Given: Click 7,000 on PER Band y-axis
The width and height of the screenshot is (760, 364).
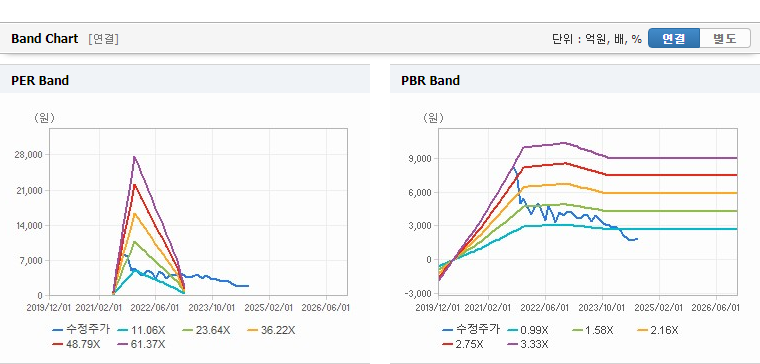Looking at the screenshot, I should (32, 261).
